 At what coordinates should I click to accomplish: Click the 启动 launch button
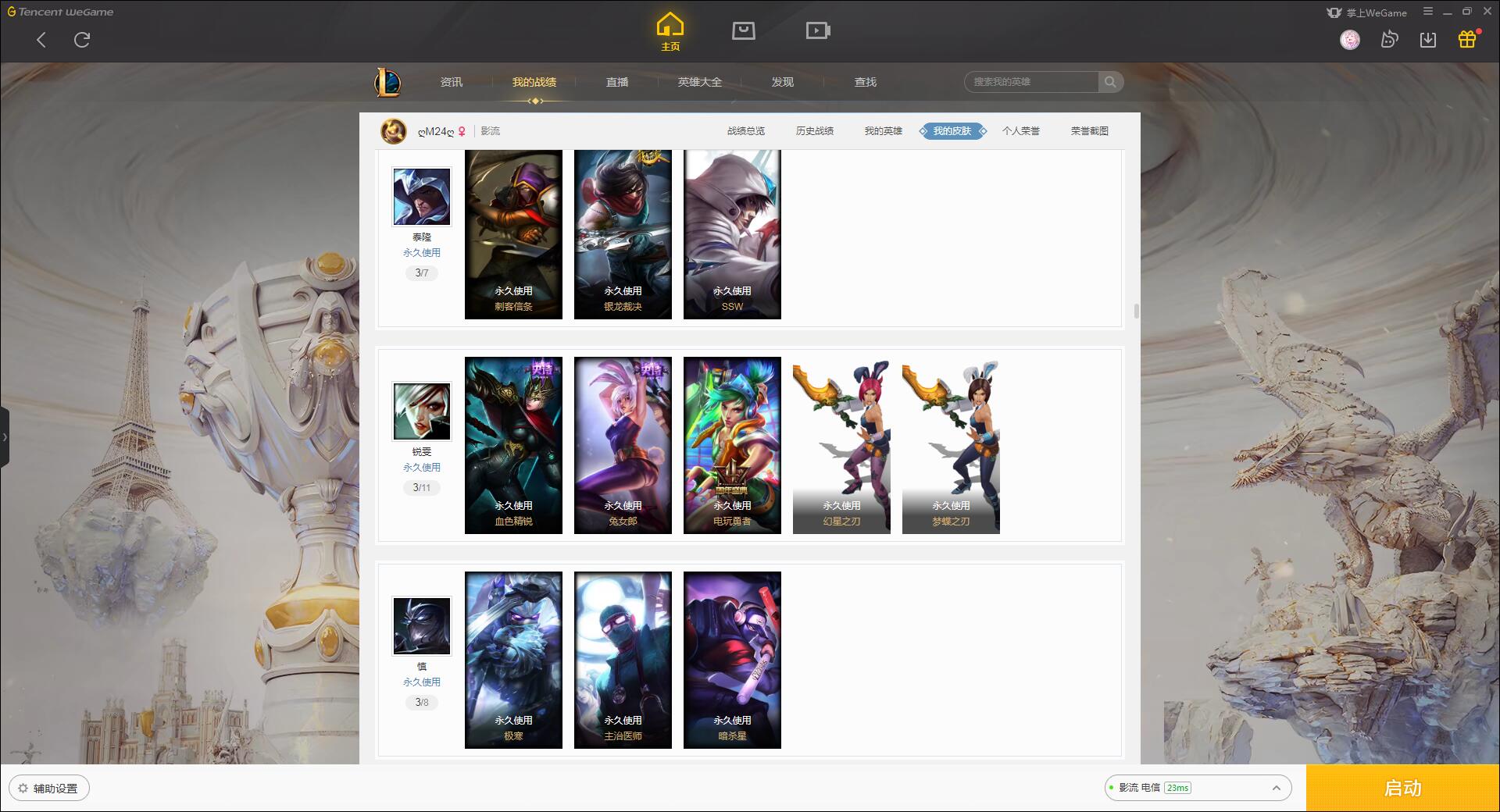pyautogui.click(x=1403, y=789)
